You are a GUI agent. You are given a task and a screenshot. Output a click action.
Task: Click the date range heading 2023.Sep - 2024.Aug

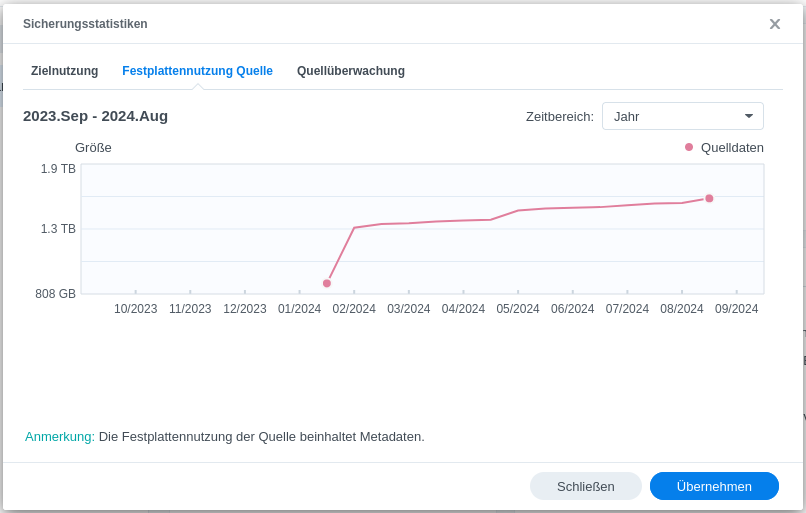[x=96, y=116]
